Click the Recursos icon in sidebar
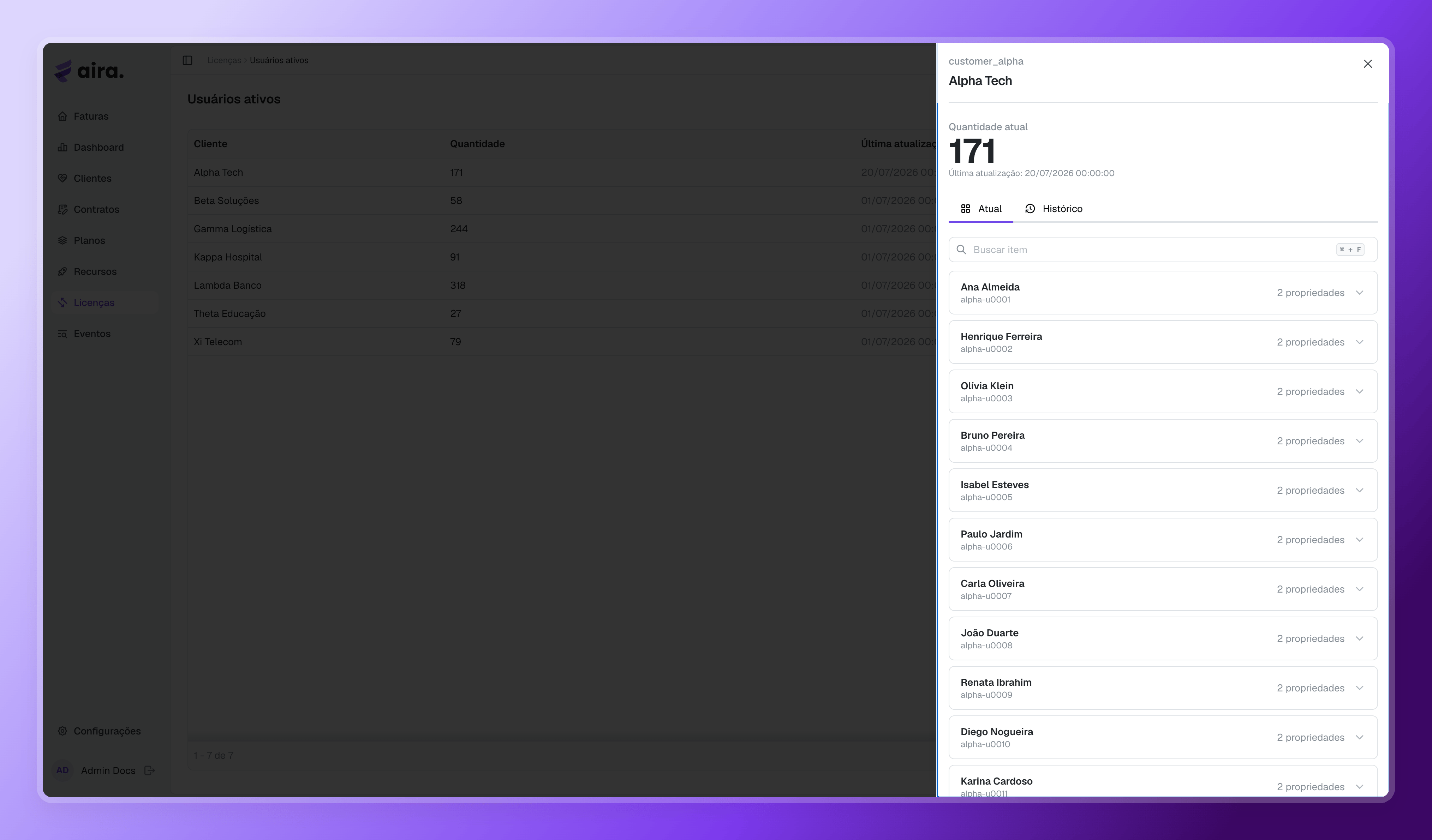 pyautogui.click(x=62, y=271)
